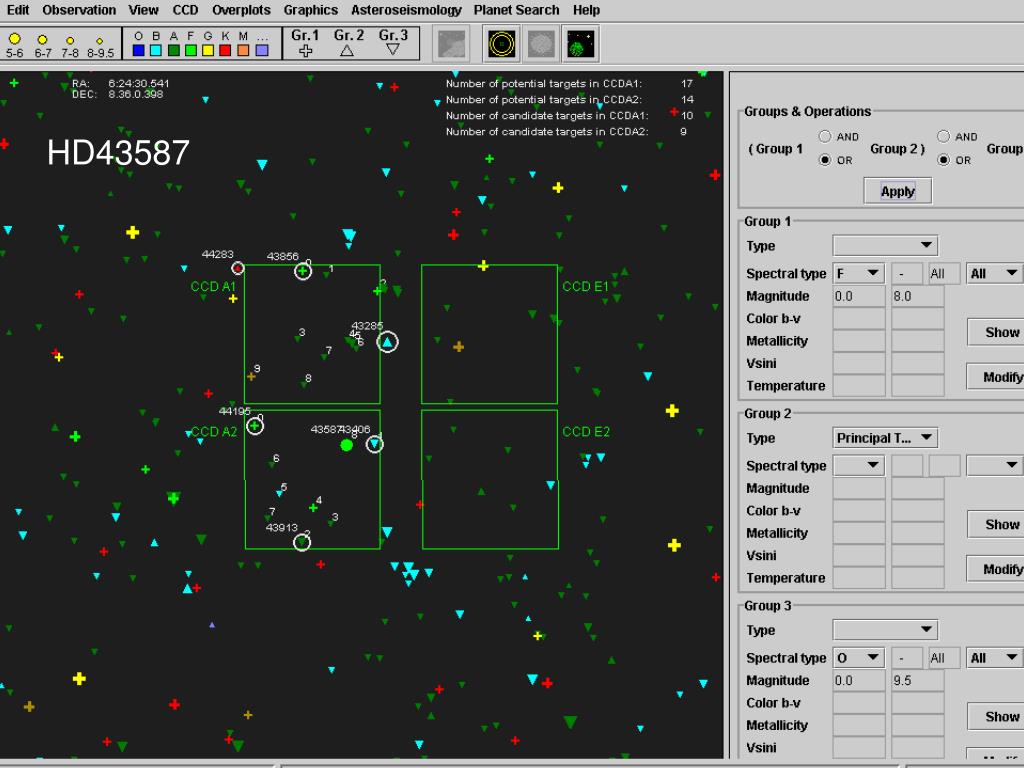Image resolution: width=1024 pixels, height=768 pixels.
Task: Select OR between Group 1 and Group 2
Action: tap(825, 159)
